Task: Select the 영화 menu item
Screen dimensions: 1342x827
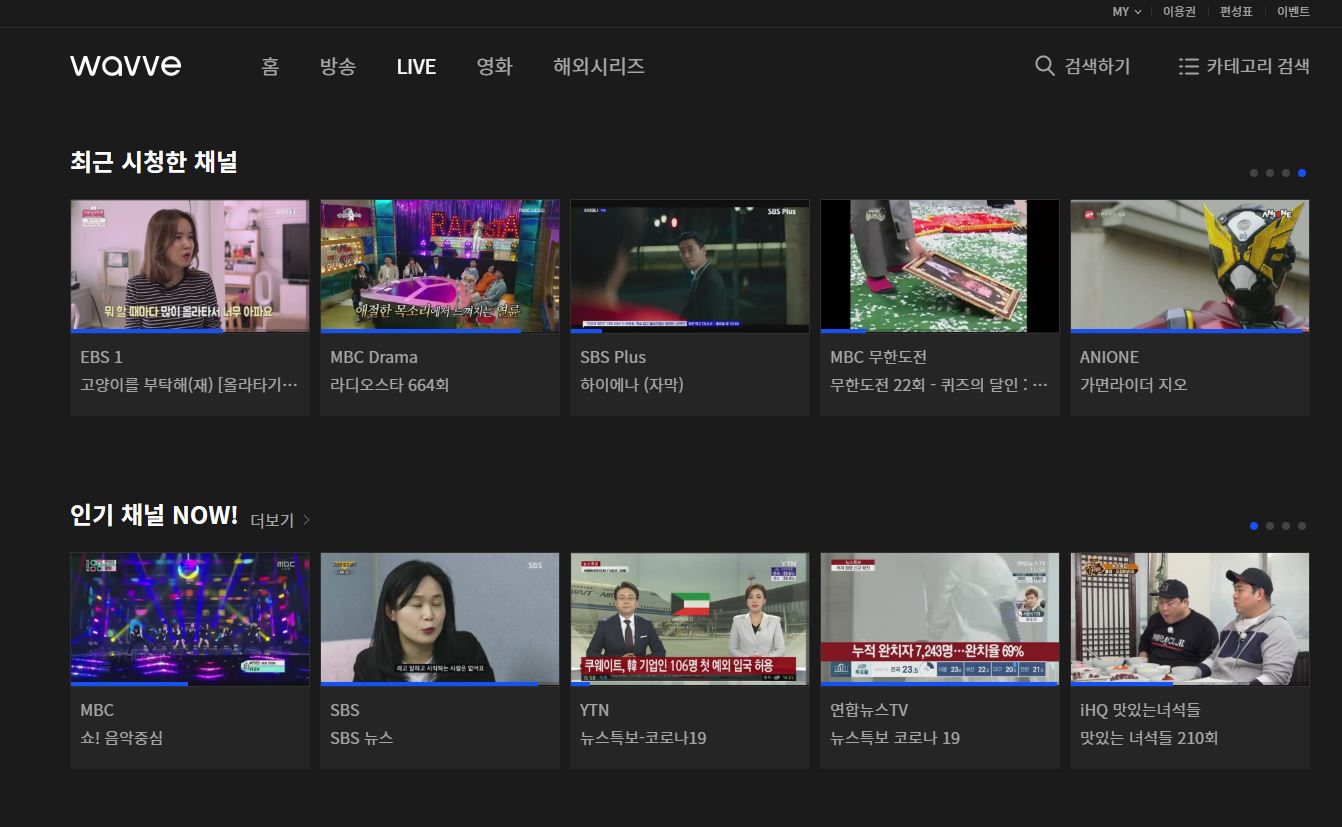Action: click(495, 66)
